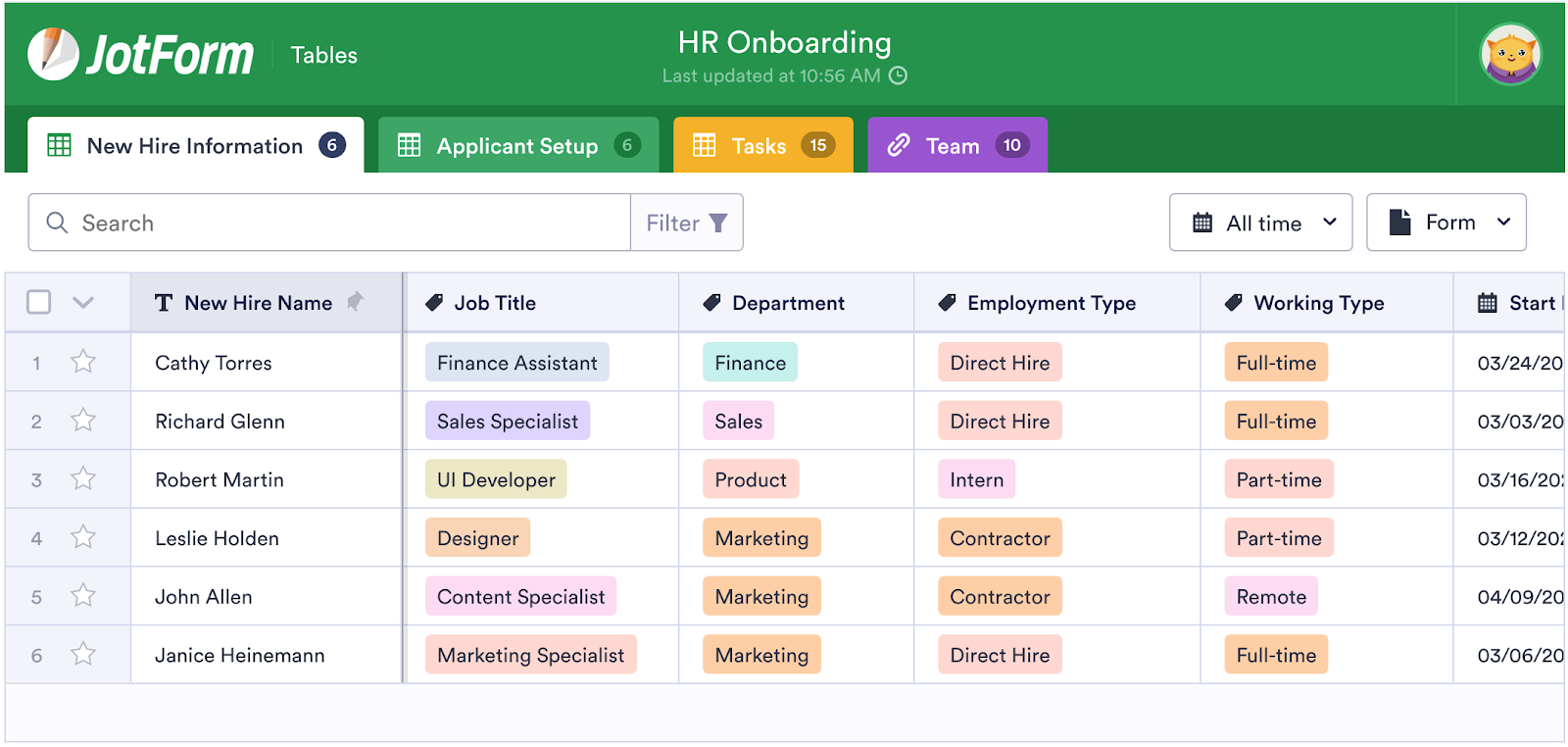The width and height of the screenshot is (1568, 747).
Task: Click the search magnifier icon
Action: (58, 224)
